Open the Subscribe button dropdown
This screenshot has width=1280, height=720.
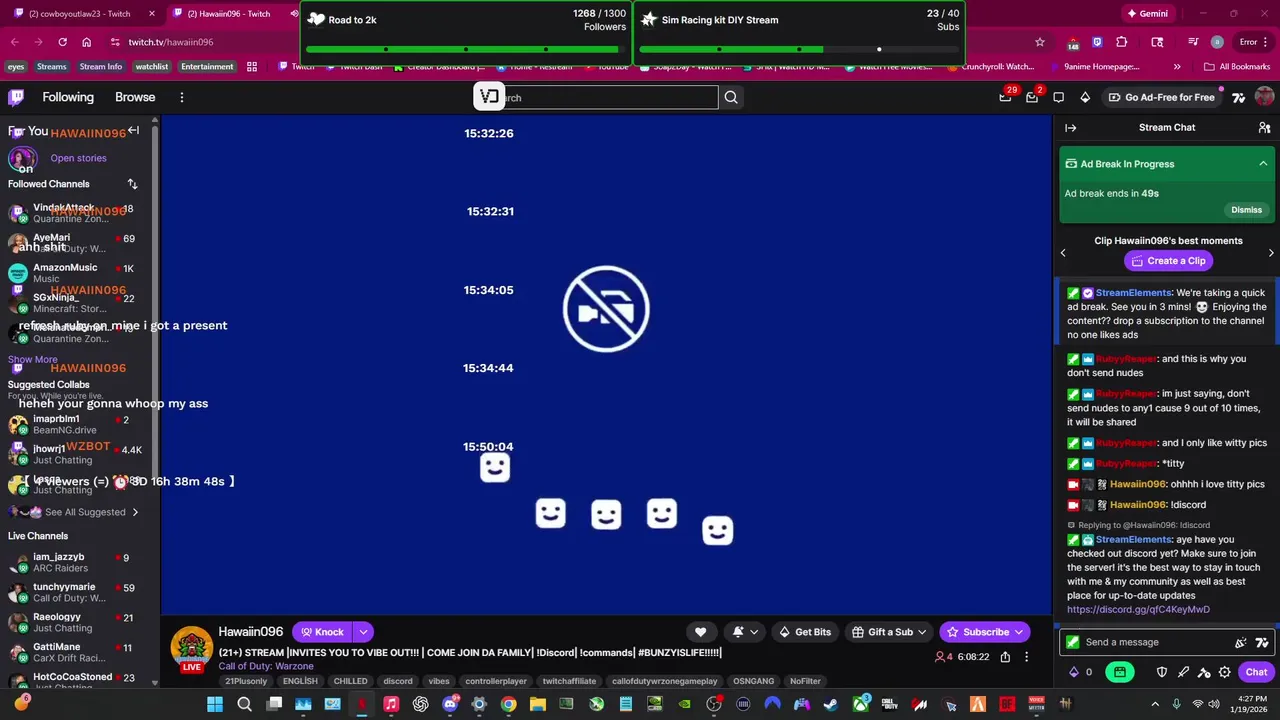point(1019,632)
